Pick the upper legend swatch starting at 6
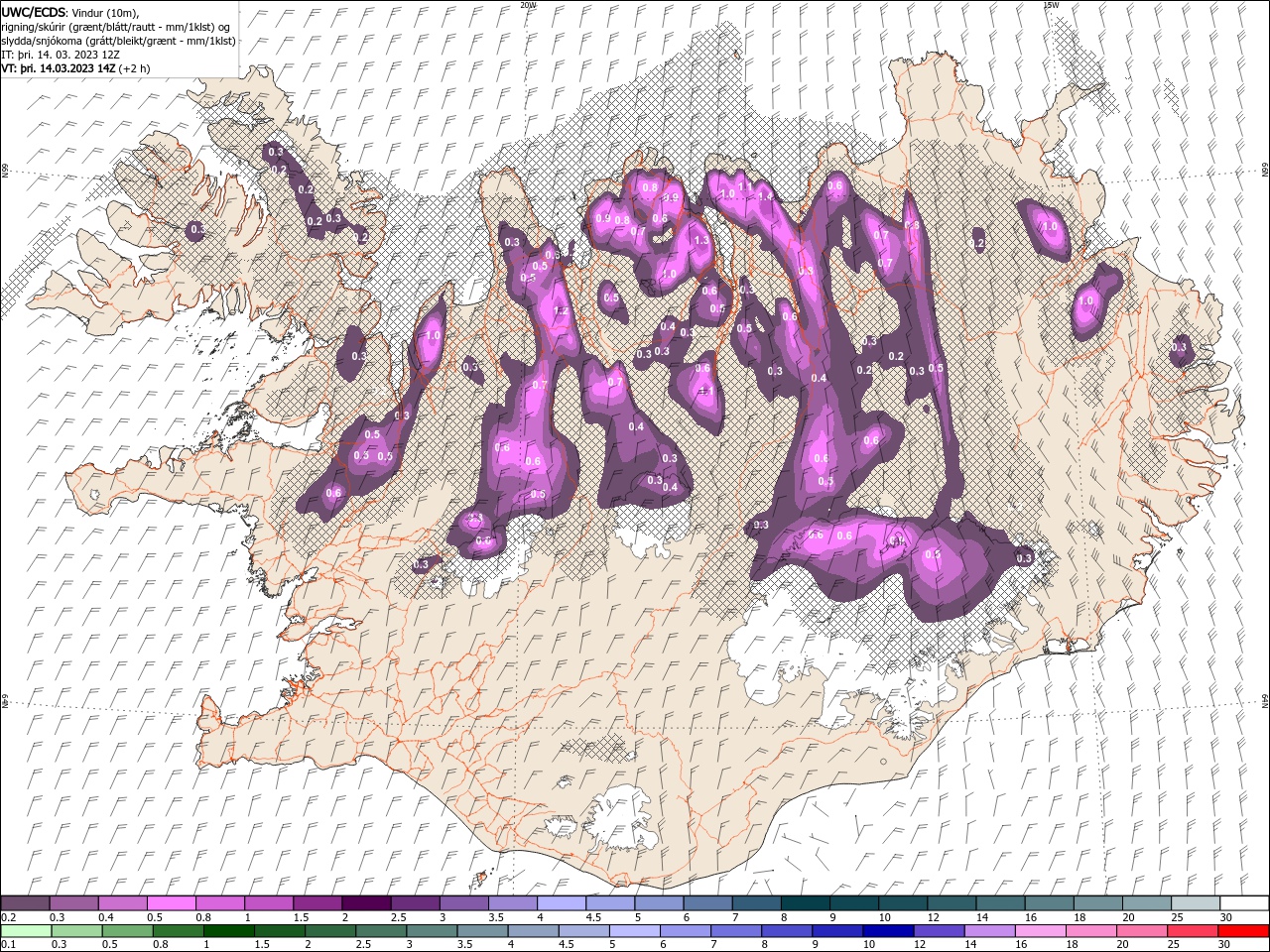The image size is (1270, 952). pyautogui.click(x=708, y=902)
